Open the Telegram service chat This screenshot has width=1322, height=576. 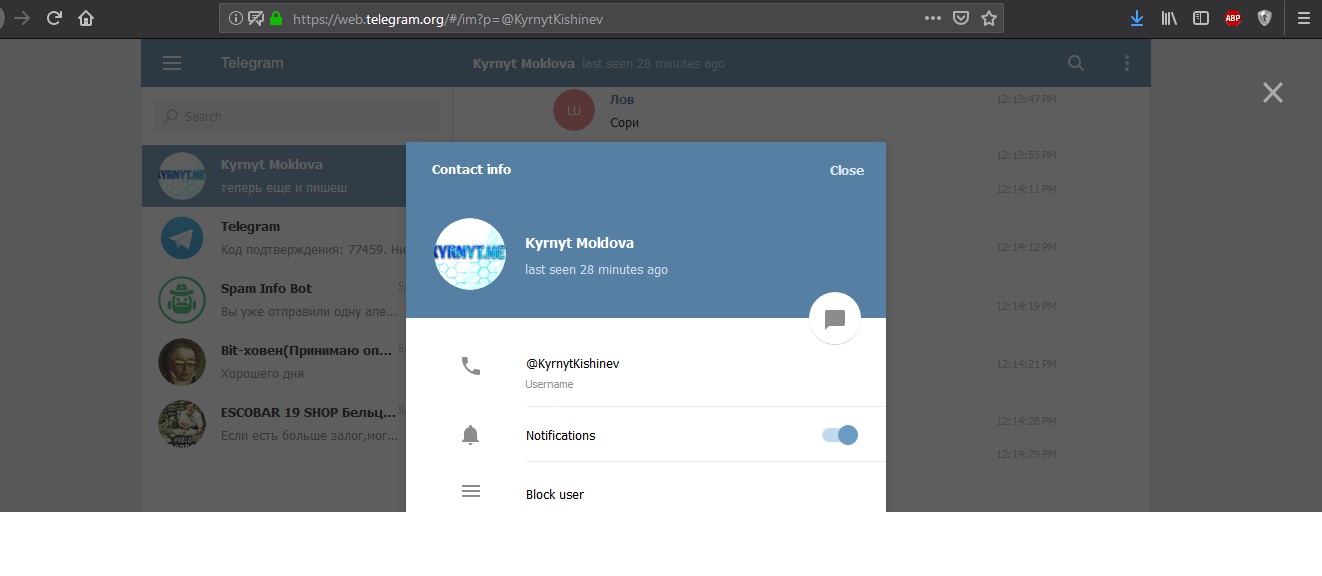pos(297,238)
